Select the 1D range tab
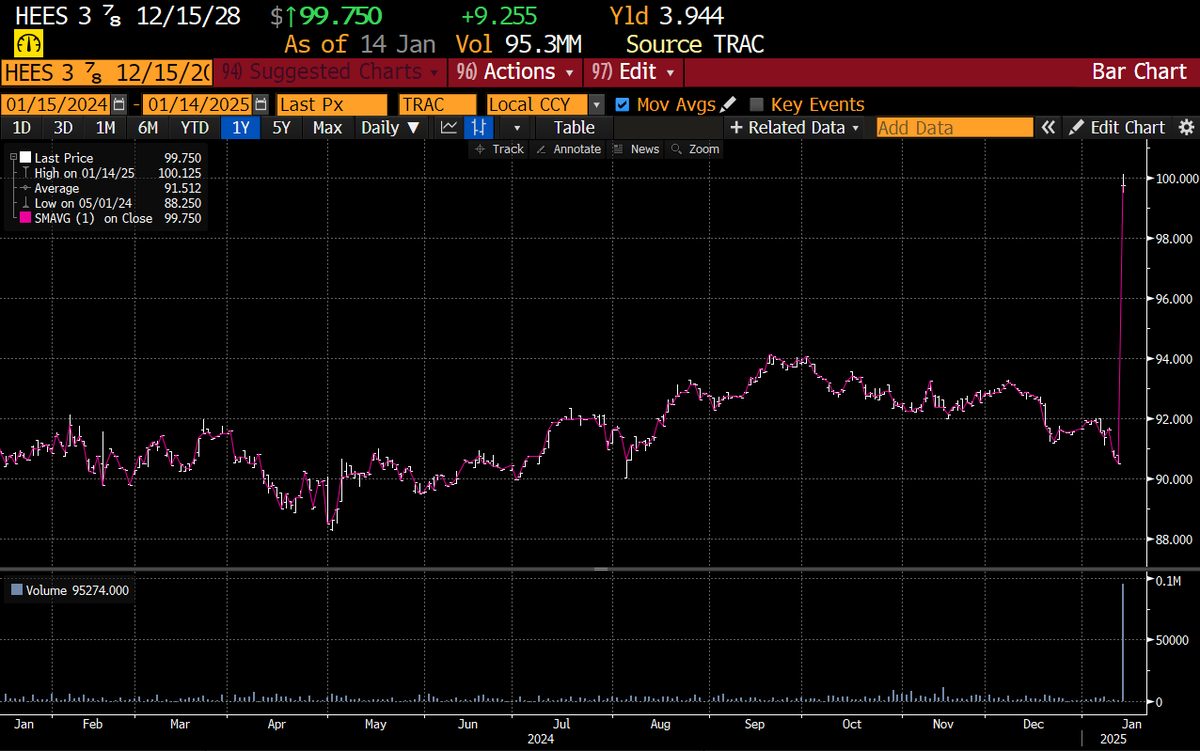 (21, 127)
